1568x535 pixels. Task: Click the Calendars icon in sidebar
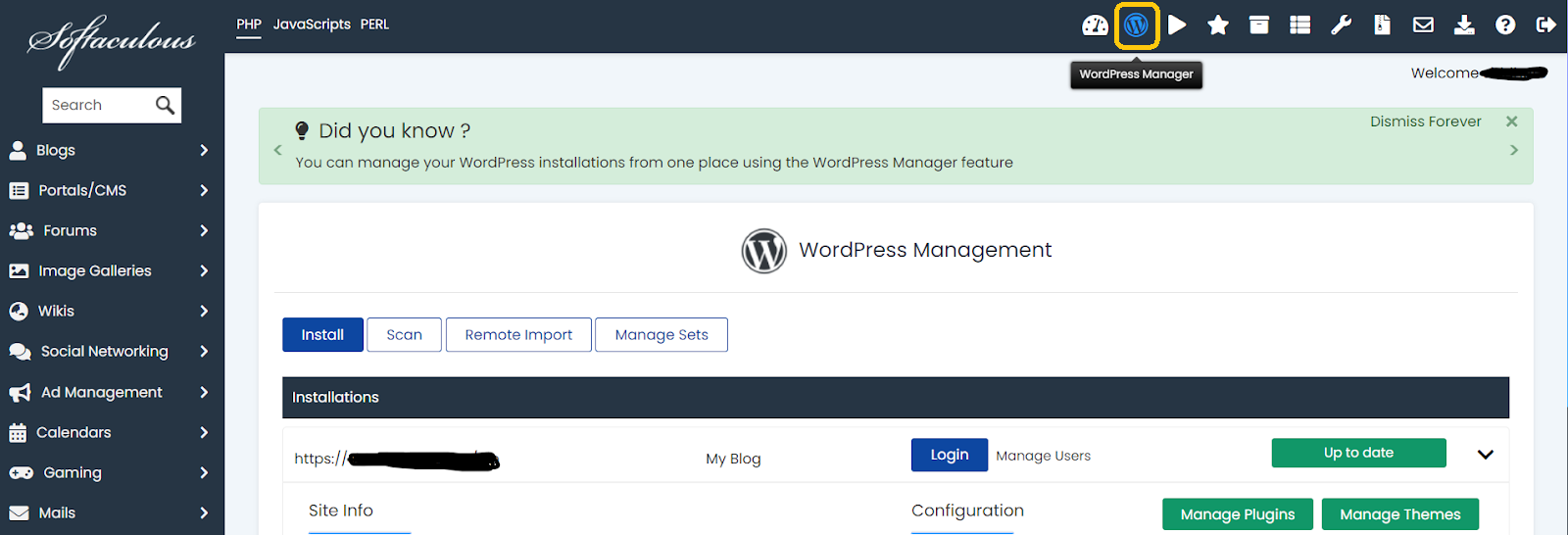coord(18,432)
